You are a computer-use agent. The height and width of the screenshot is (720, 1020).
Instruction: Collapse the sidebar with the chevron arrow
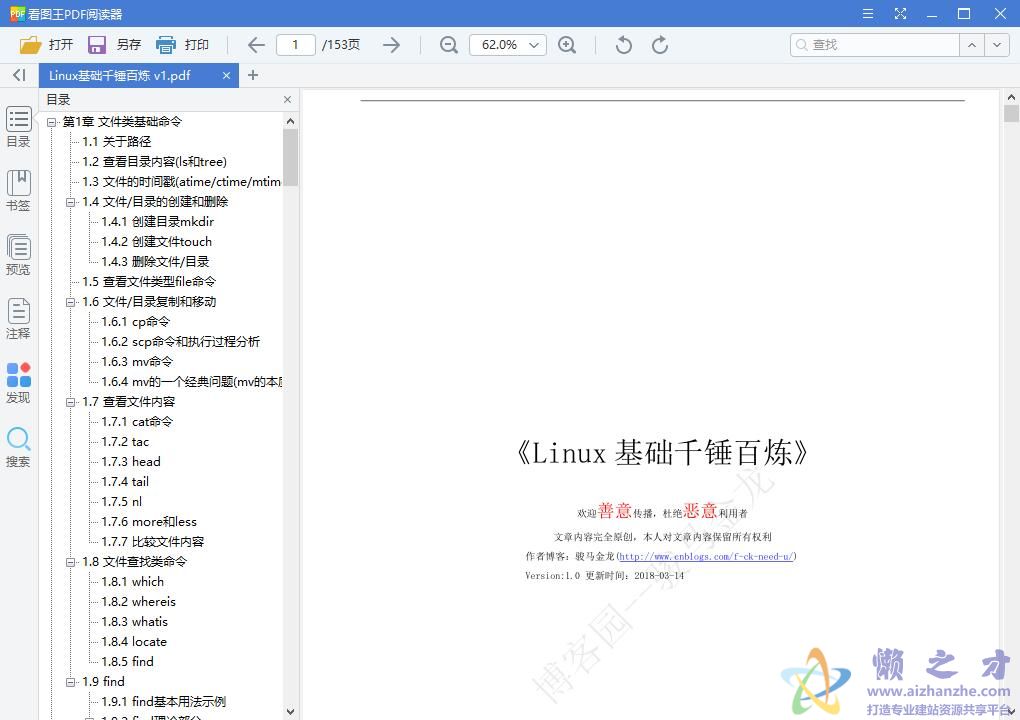(17, 75)
